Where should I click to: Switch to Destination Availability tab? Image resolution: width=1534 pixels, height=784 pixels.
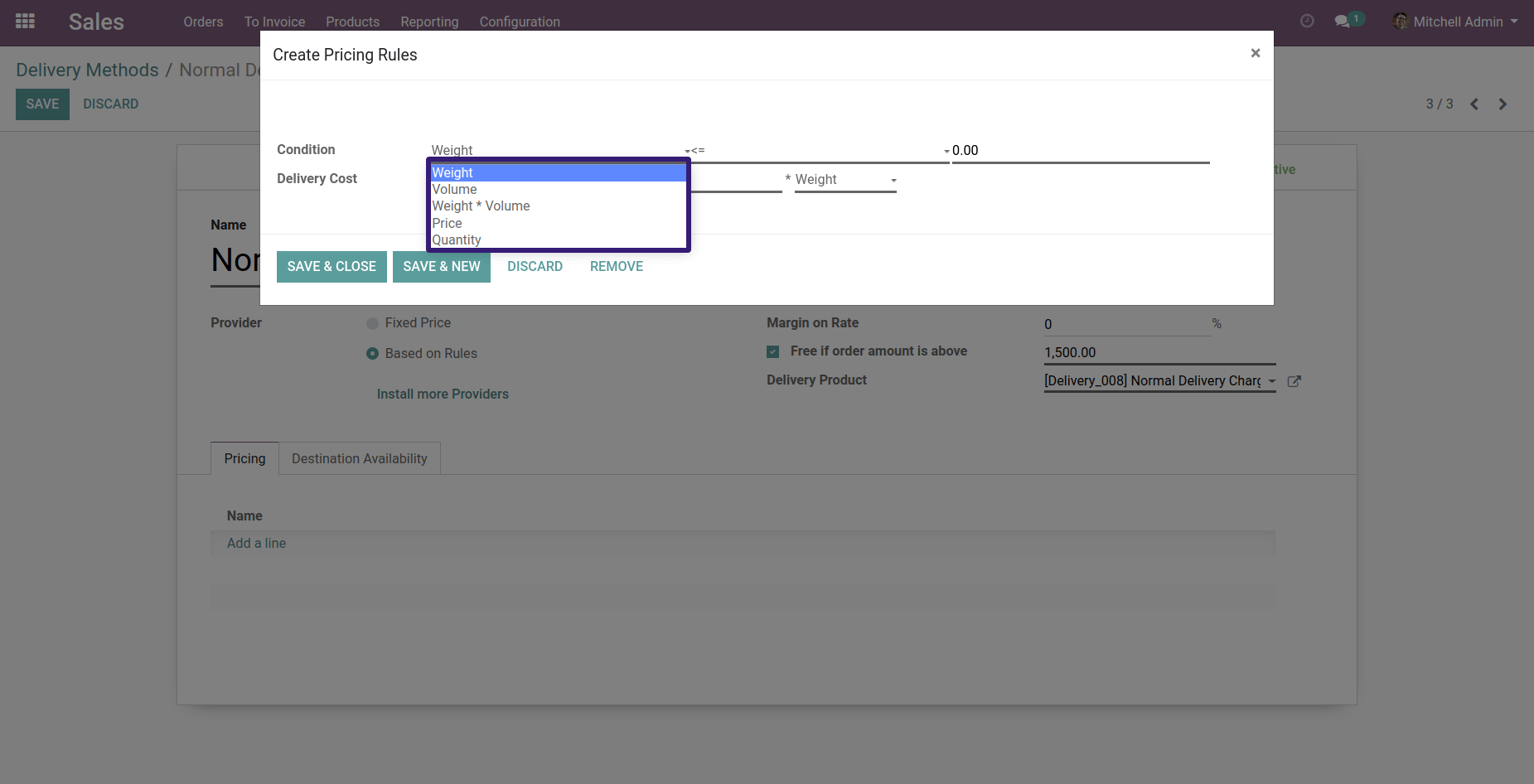(x=360, y=458)
